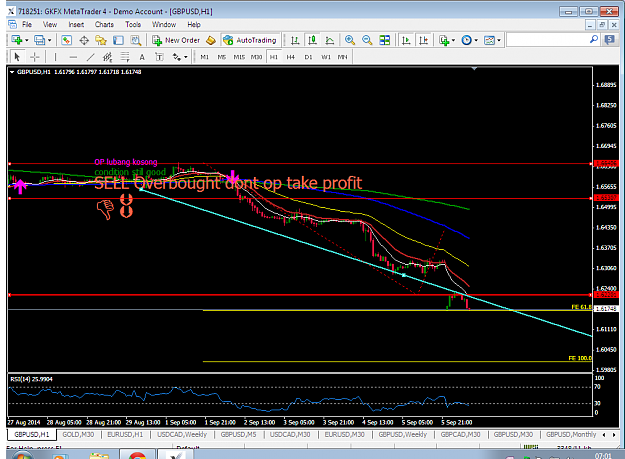Expand the new chart dropdown arrow
Image resolution: width=625 pixels, height=459 pixels.
(27, 40)
